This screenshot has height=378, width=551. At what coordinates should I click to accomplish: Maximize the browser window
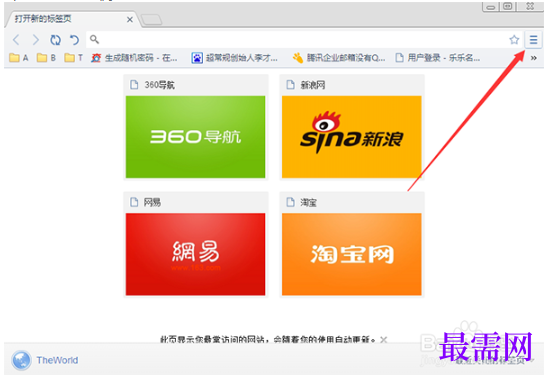(x=508, y=7)
